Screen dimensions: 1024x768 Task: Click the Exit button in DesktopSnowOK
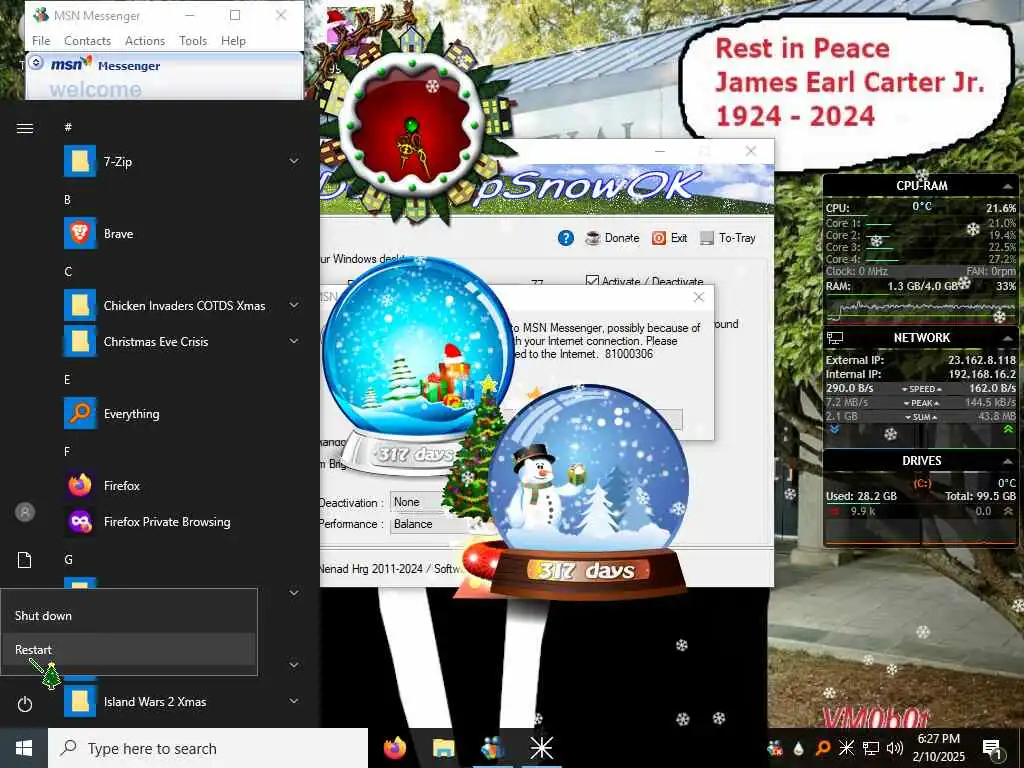click(669, 238)
